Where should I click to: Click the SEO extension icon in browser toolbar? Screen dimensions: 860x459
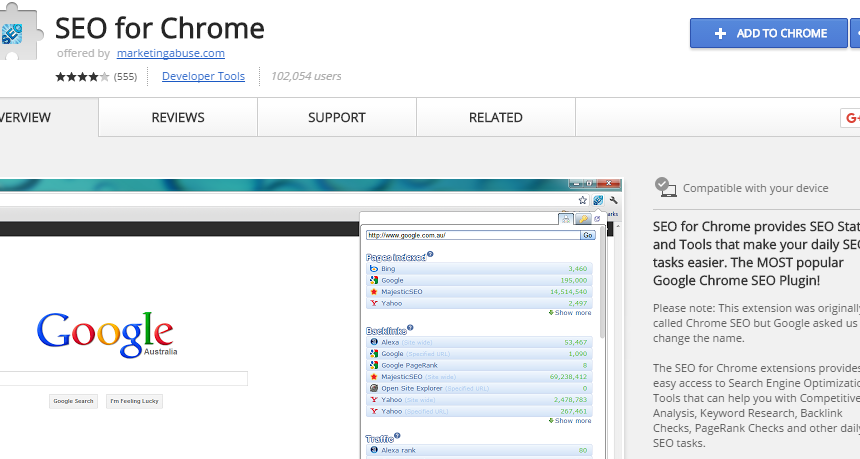tap(598, 200)
